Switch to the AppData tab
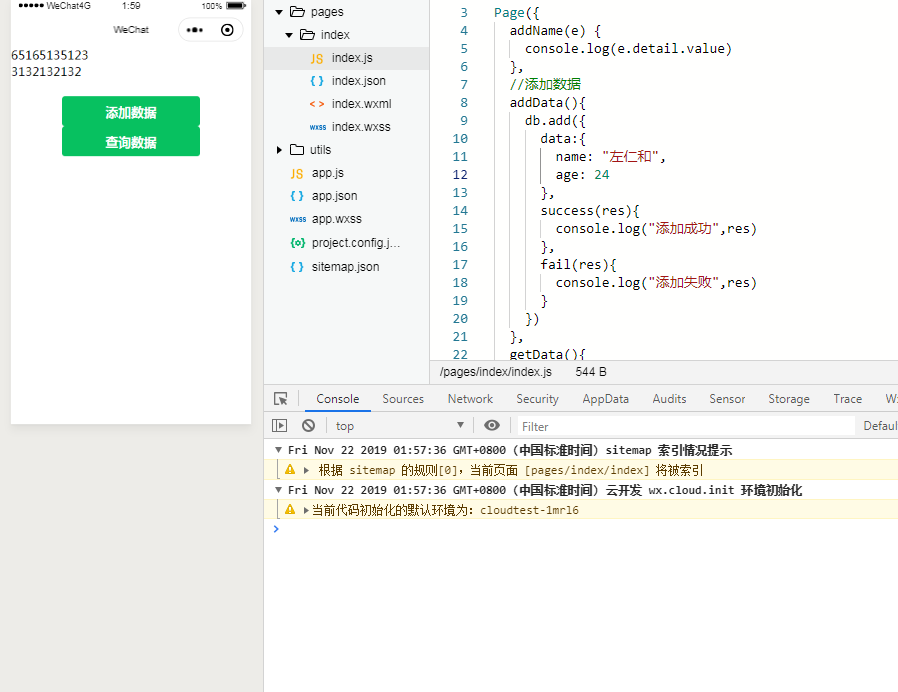The width and height of the screenshot is (898, 692). [x=606, y=399]
